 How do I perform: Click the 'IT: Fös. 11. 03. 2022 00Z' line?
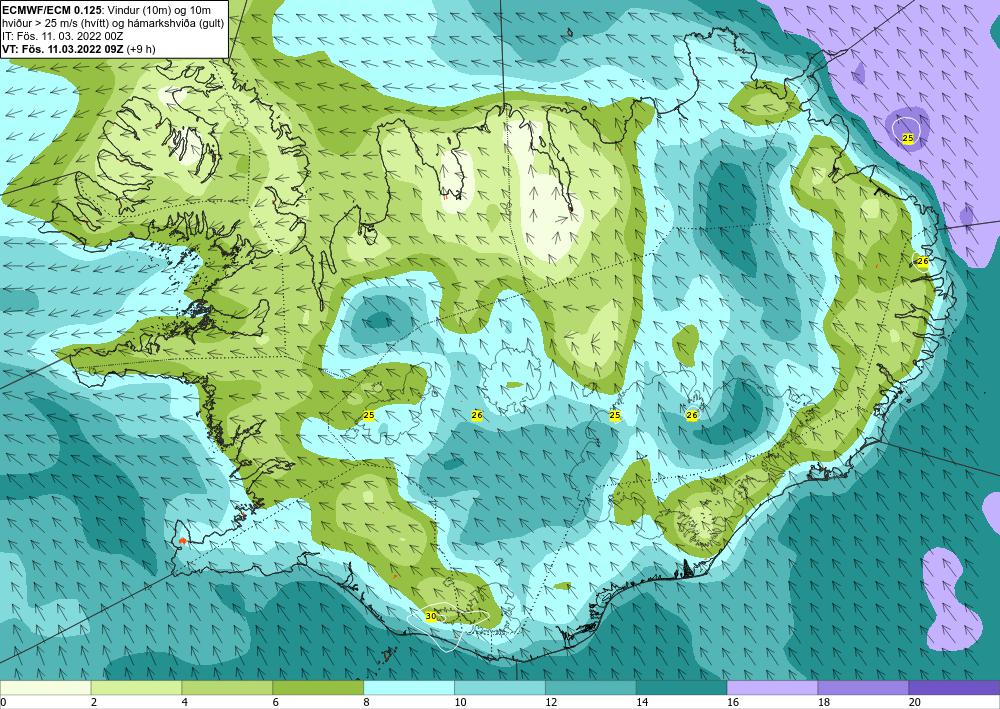pos(62,36)
